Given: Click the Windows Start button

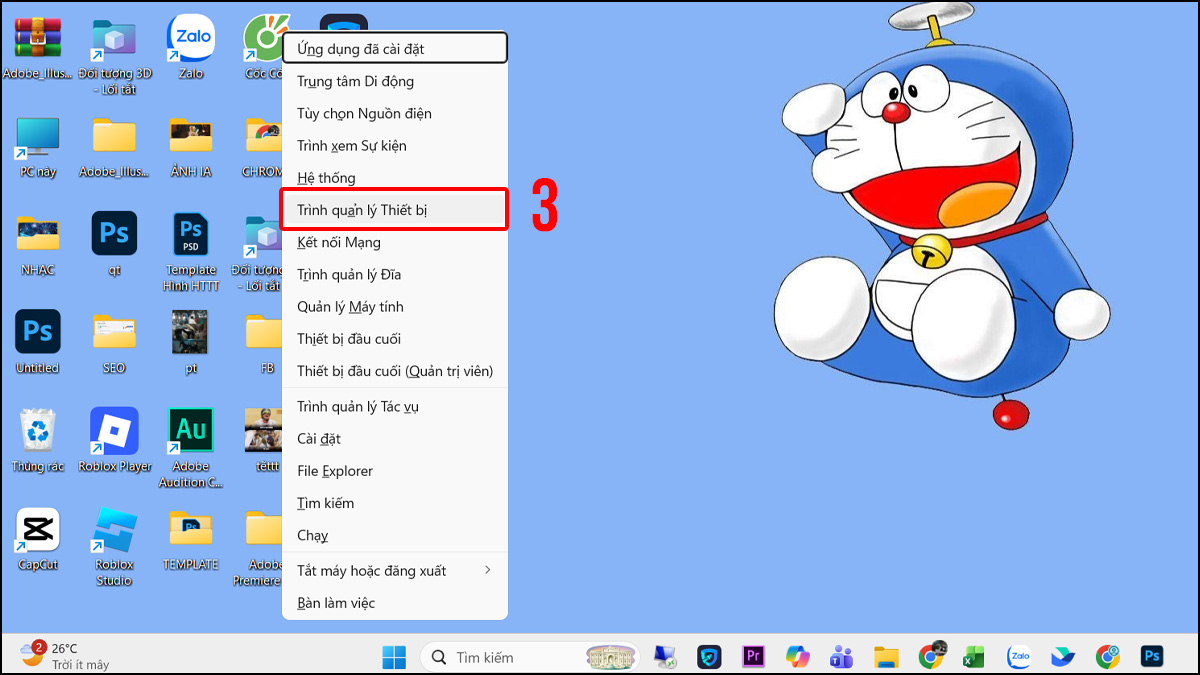Looking at the screenshot, I should pos(393,657).
